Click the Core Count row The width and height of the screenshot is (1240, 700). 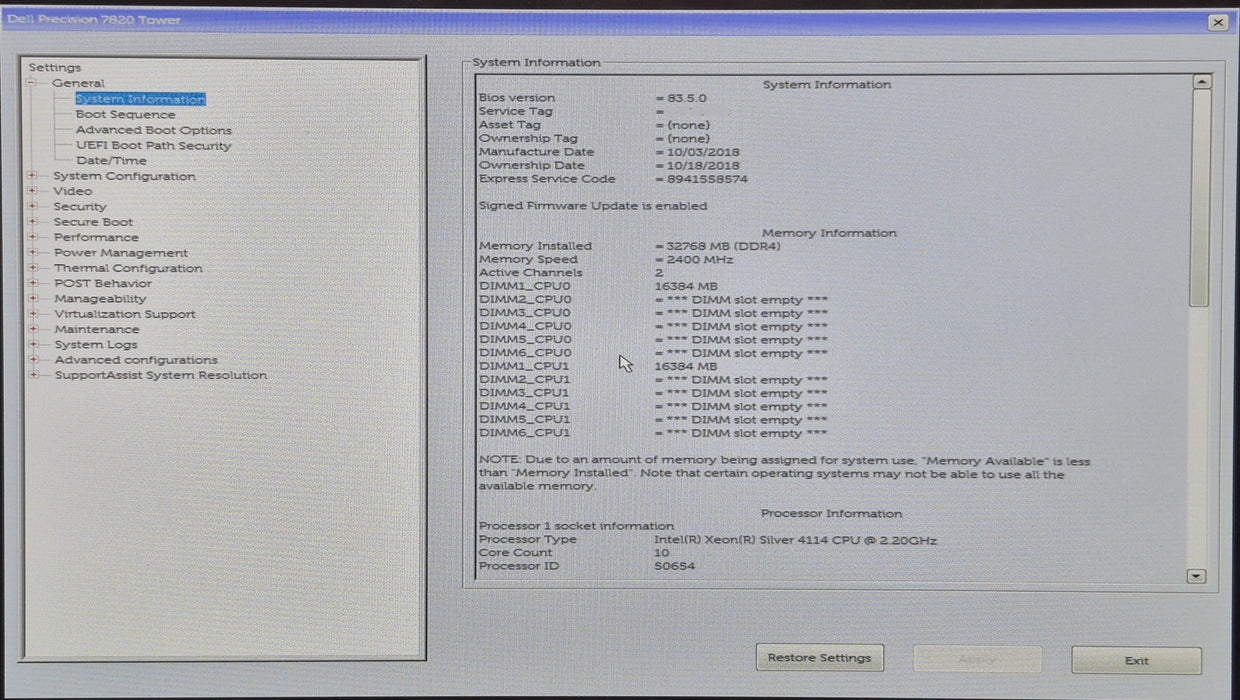tap(575, 553)
